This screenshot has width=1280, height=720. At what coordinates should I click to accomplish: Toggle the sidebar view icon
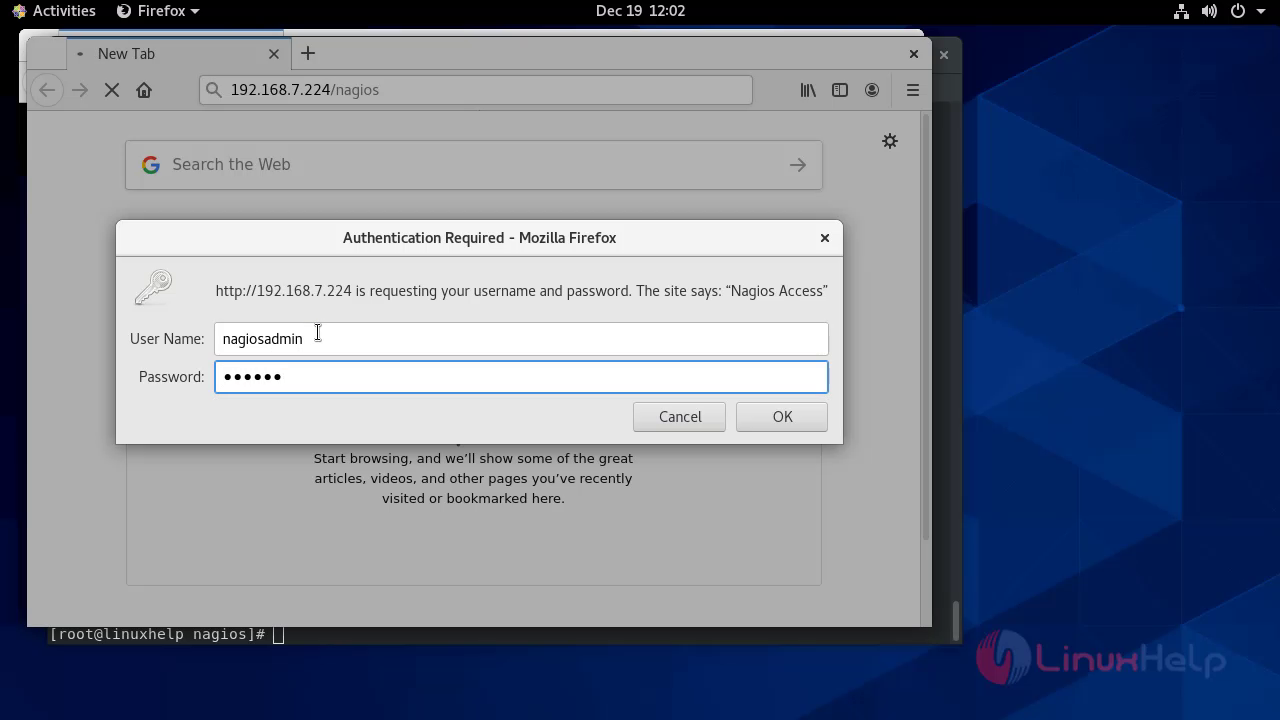[x=840, y=90]
